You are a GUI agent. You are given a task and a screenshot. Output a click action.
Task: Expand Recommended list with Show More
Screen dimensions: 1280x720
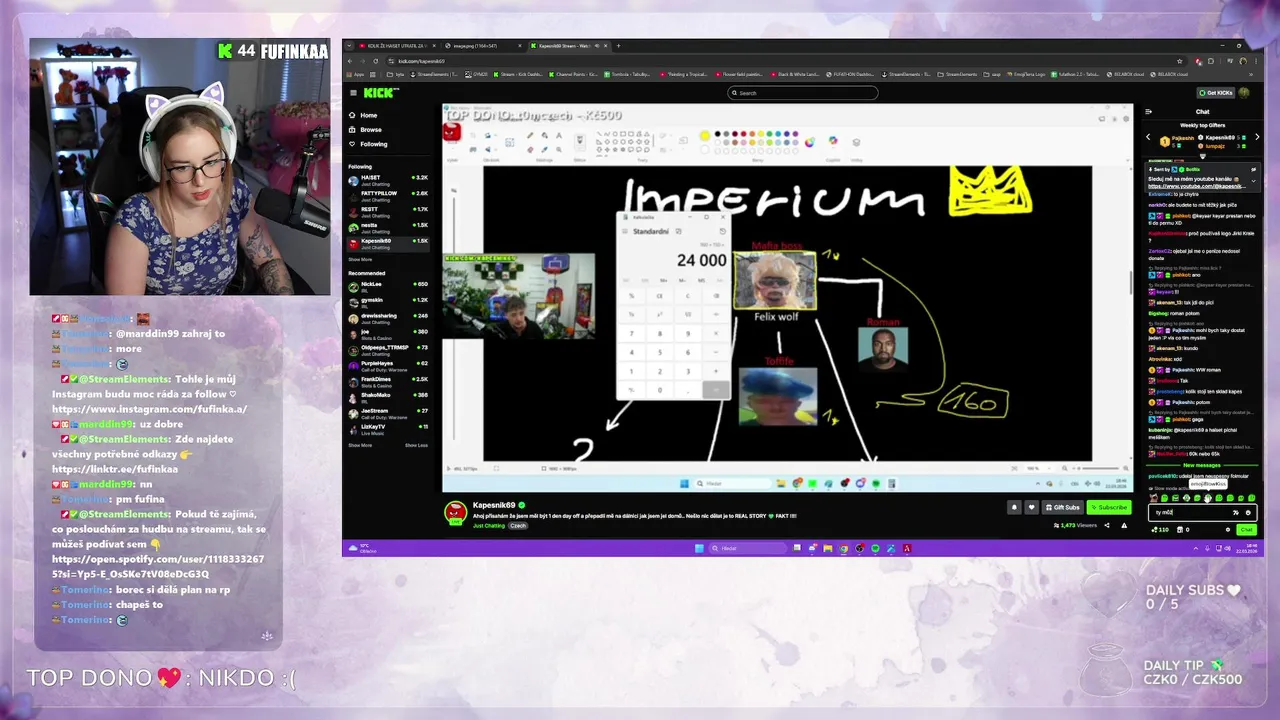click(360, 445)
